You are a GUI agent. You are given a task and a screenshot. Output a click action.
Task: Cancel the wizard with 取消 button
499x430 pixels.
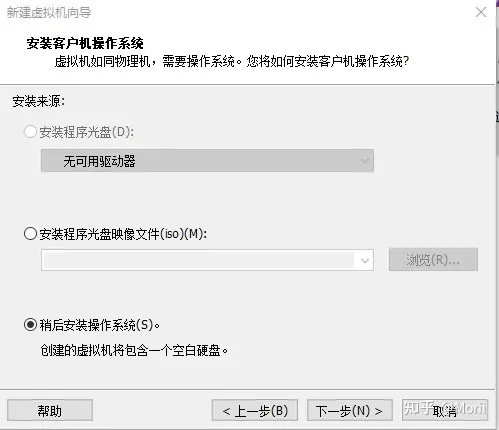click(445, 410)
